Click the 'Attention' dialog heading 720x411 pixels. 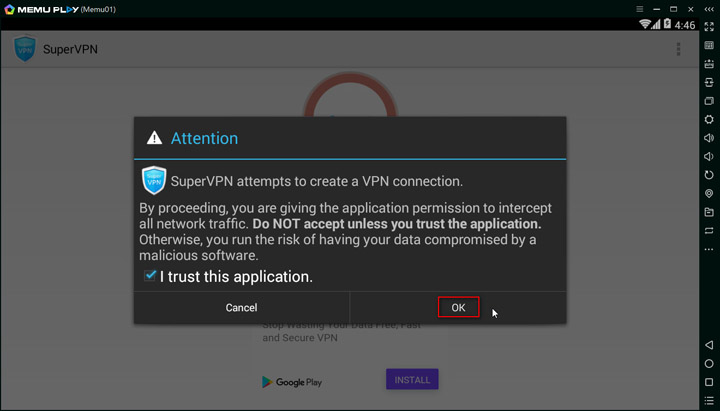pyautogui.click(x=204, y=138)
